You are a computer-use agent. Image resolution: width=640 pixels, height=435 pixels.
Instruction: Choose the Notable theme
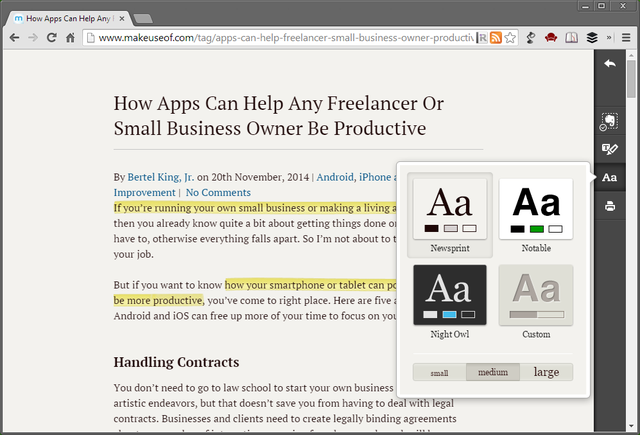coord(535,216)
